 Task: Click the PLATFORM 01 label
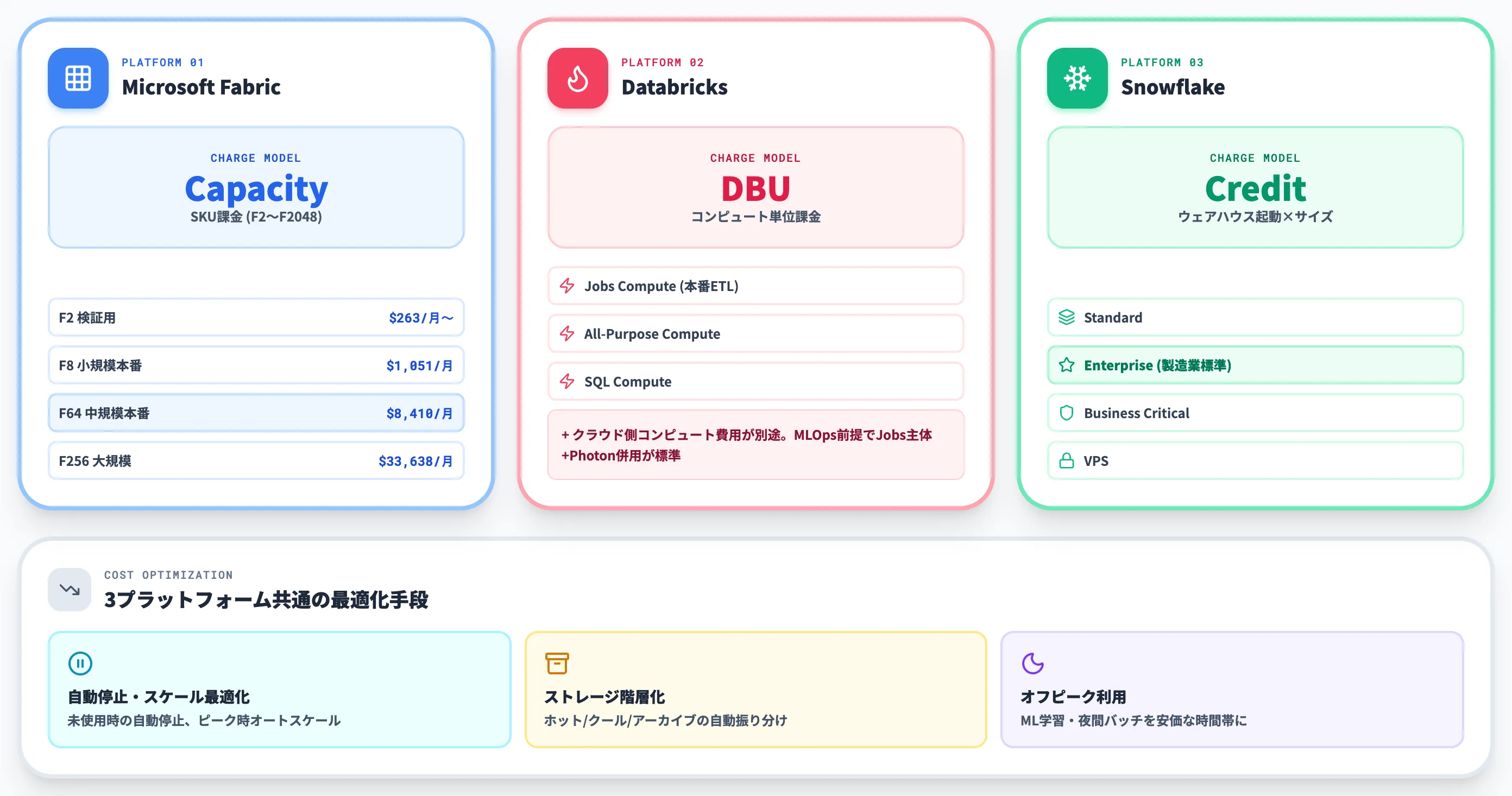(162, 62)
